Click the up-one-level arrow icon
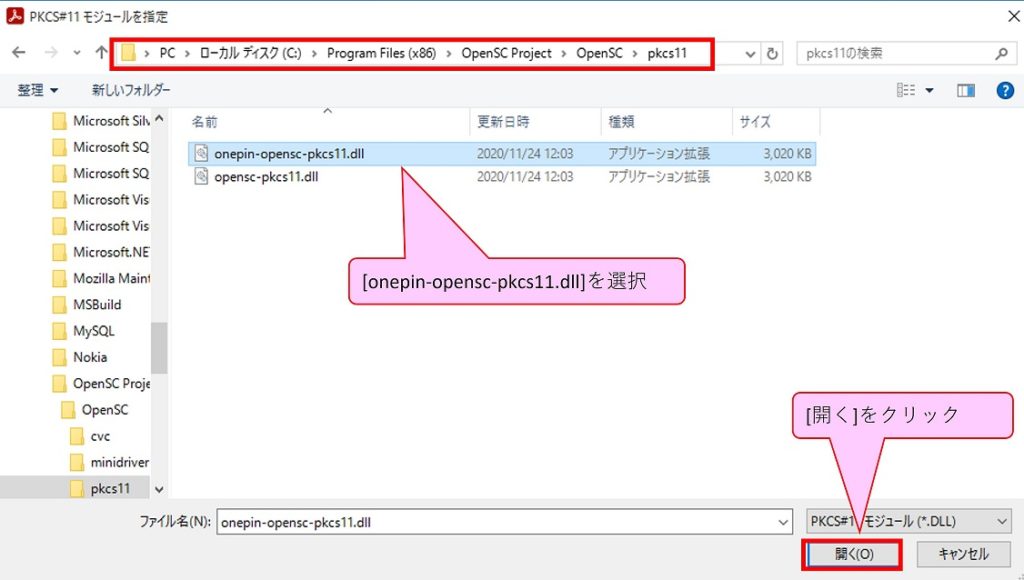 pos(101,53)
